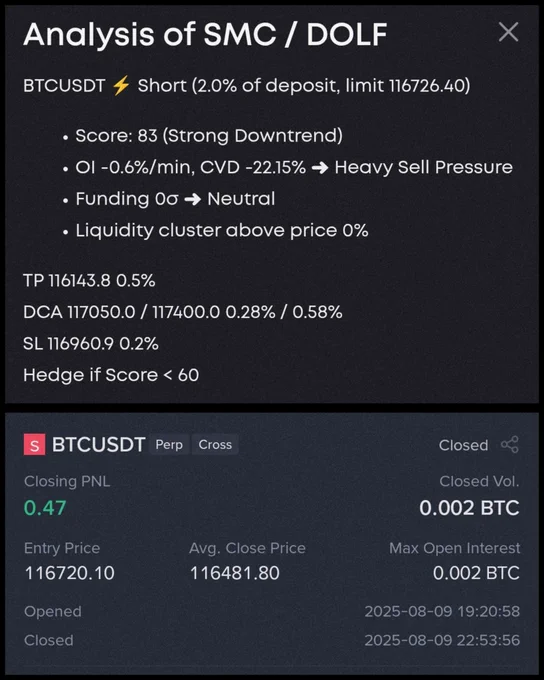Image resolution: width=544 pixels, height=680 pixels.
Task: Click the Opened timestamp 19:20:58
Action: pos(442,611)
